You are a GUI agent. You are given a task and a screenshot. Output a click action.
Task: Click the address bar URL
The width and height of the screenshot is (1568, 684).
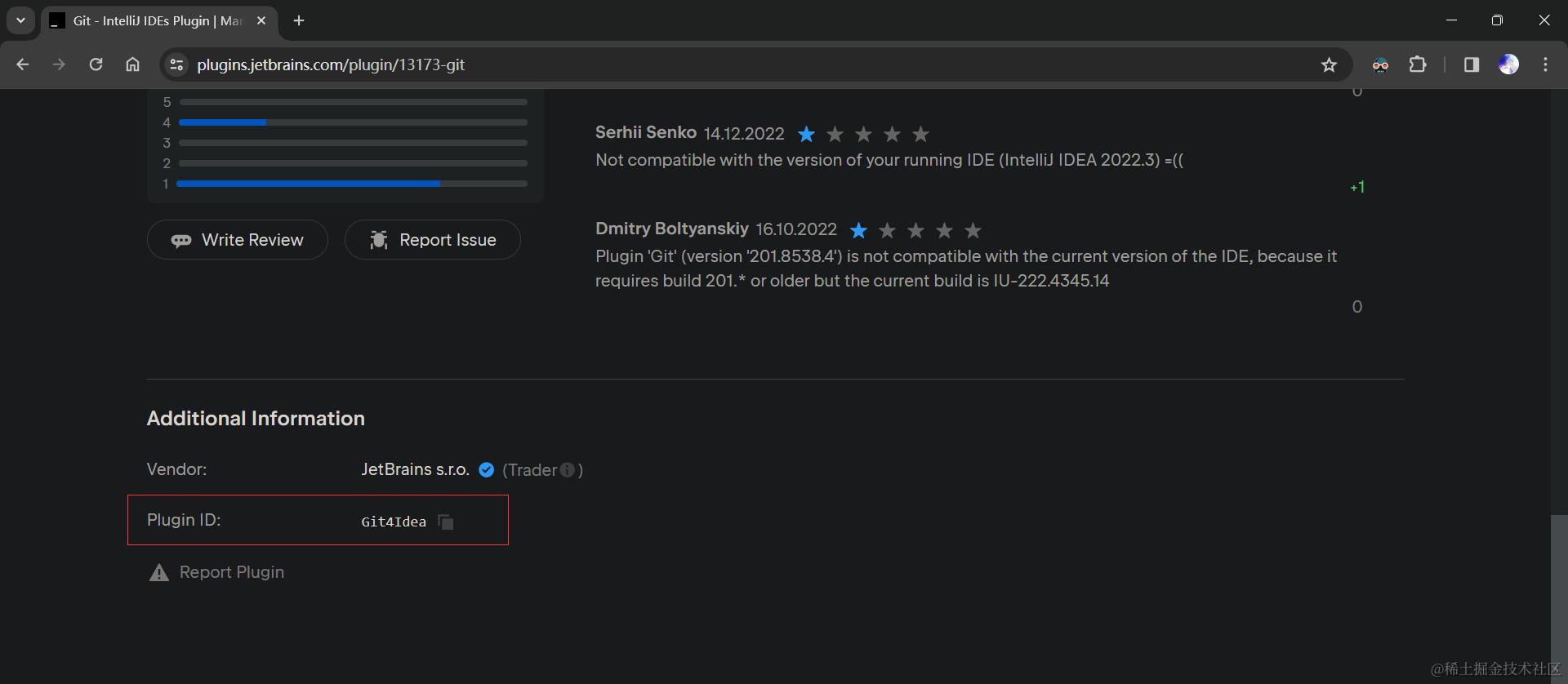click(x=331, y=64)
